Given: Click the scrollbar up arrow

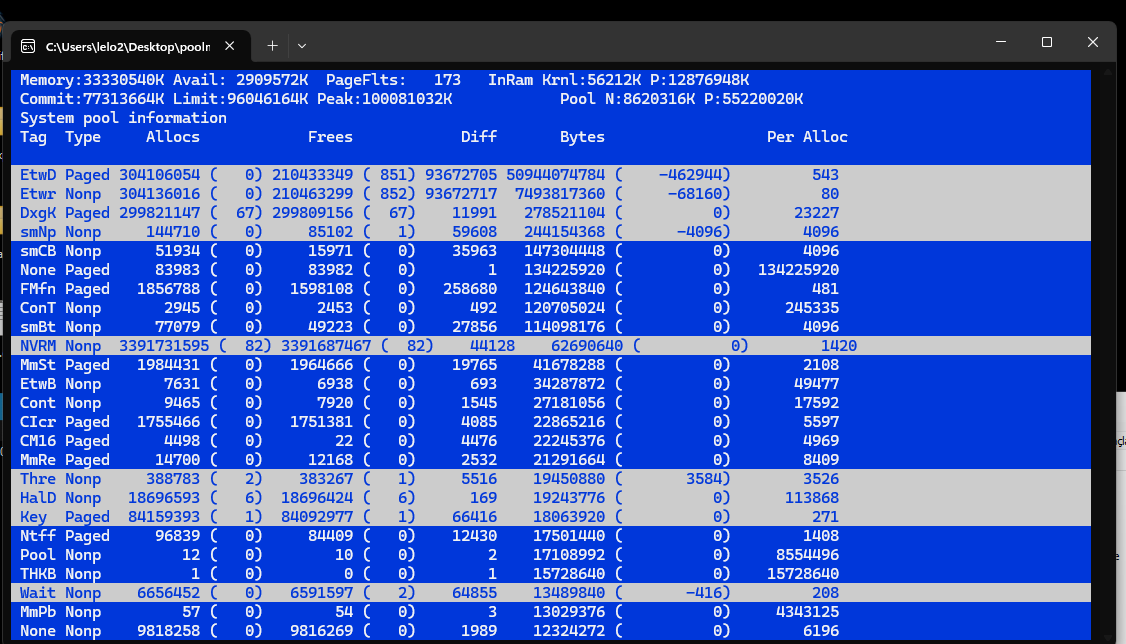Looking at the screenshot, I should point(1108,73).
